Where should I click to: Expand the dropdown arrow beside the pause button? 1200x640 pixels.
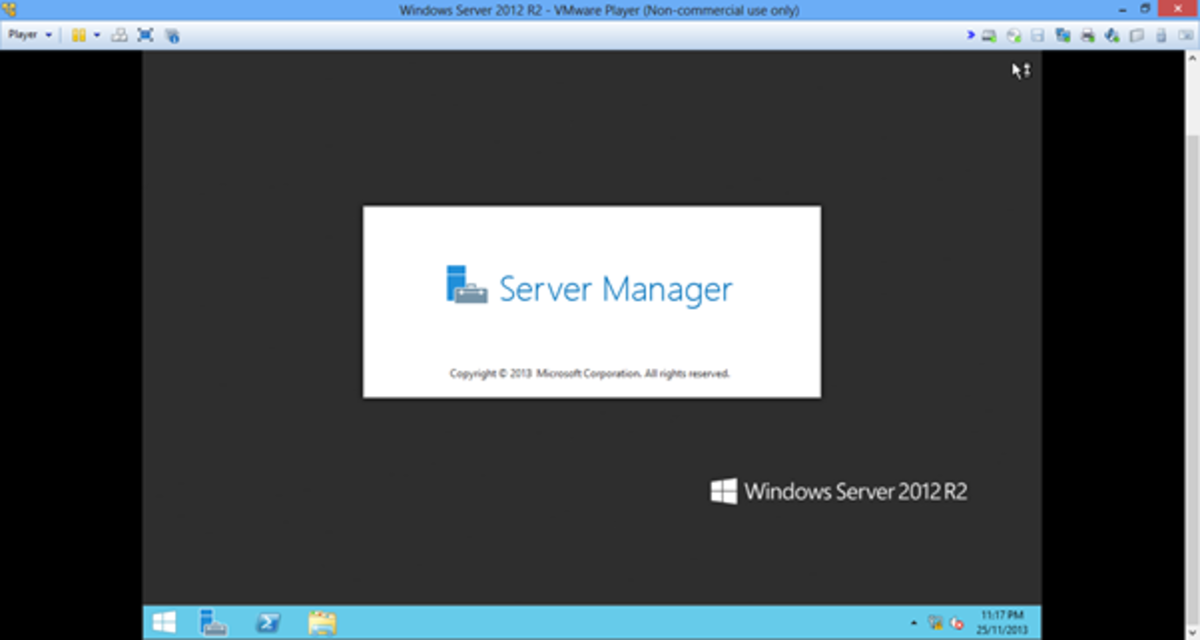point(97,35)
